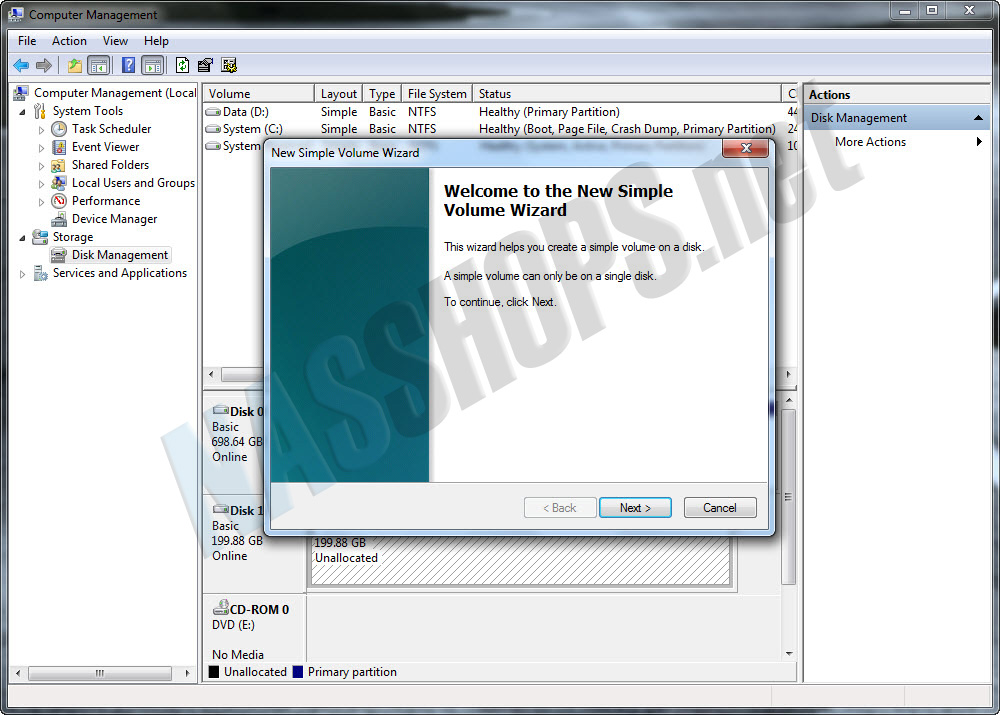Sort by the Volume column header
Screen dimensions: 1000x715
pos(258,94)
